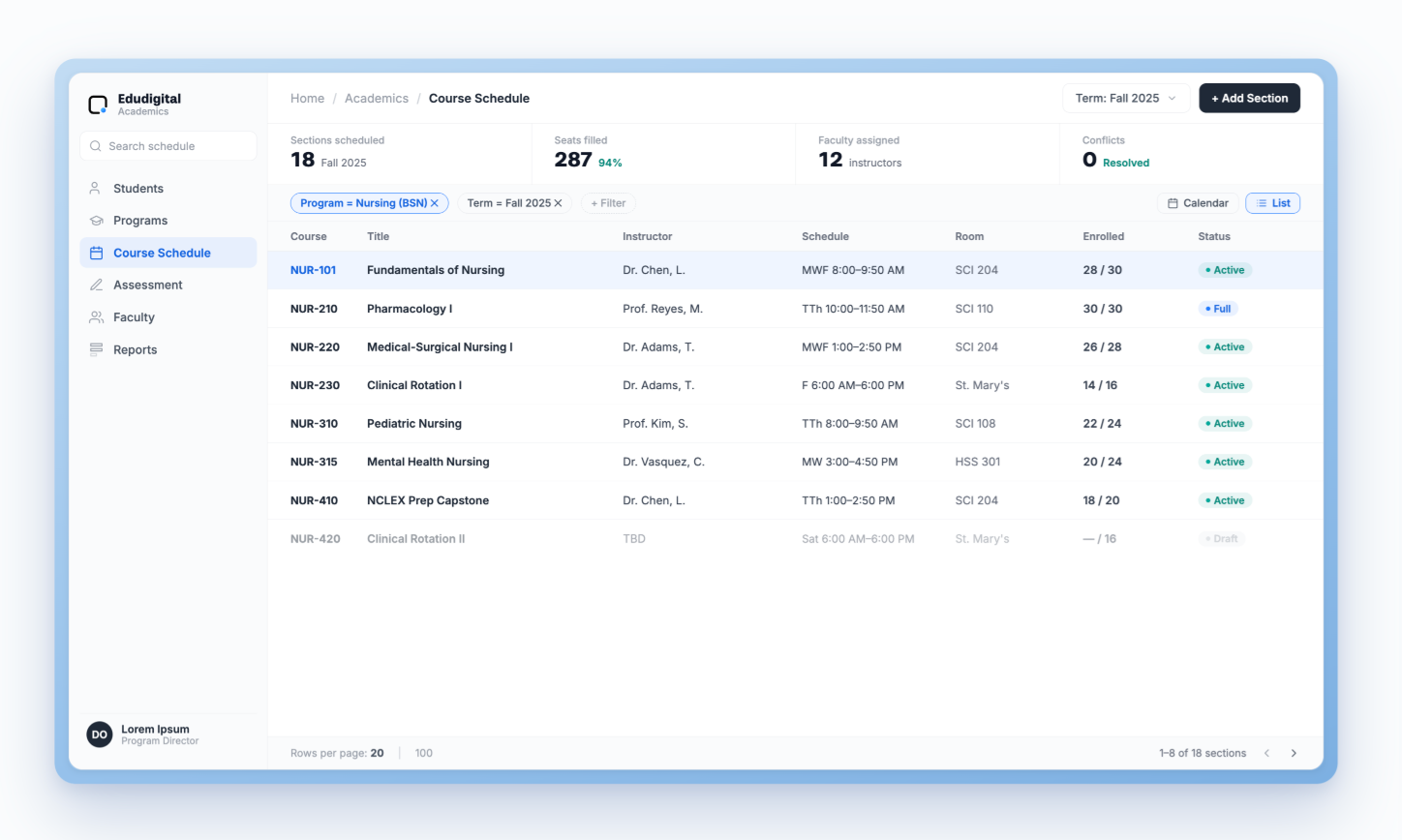Select rows per page 100

coord(424,753)
